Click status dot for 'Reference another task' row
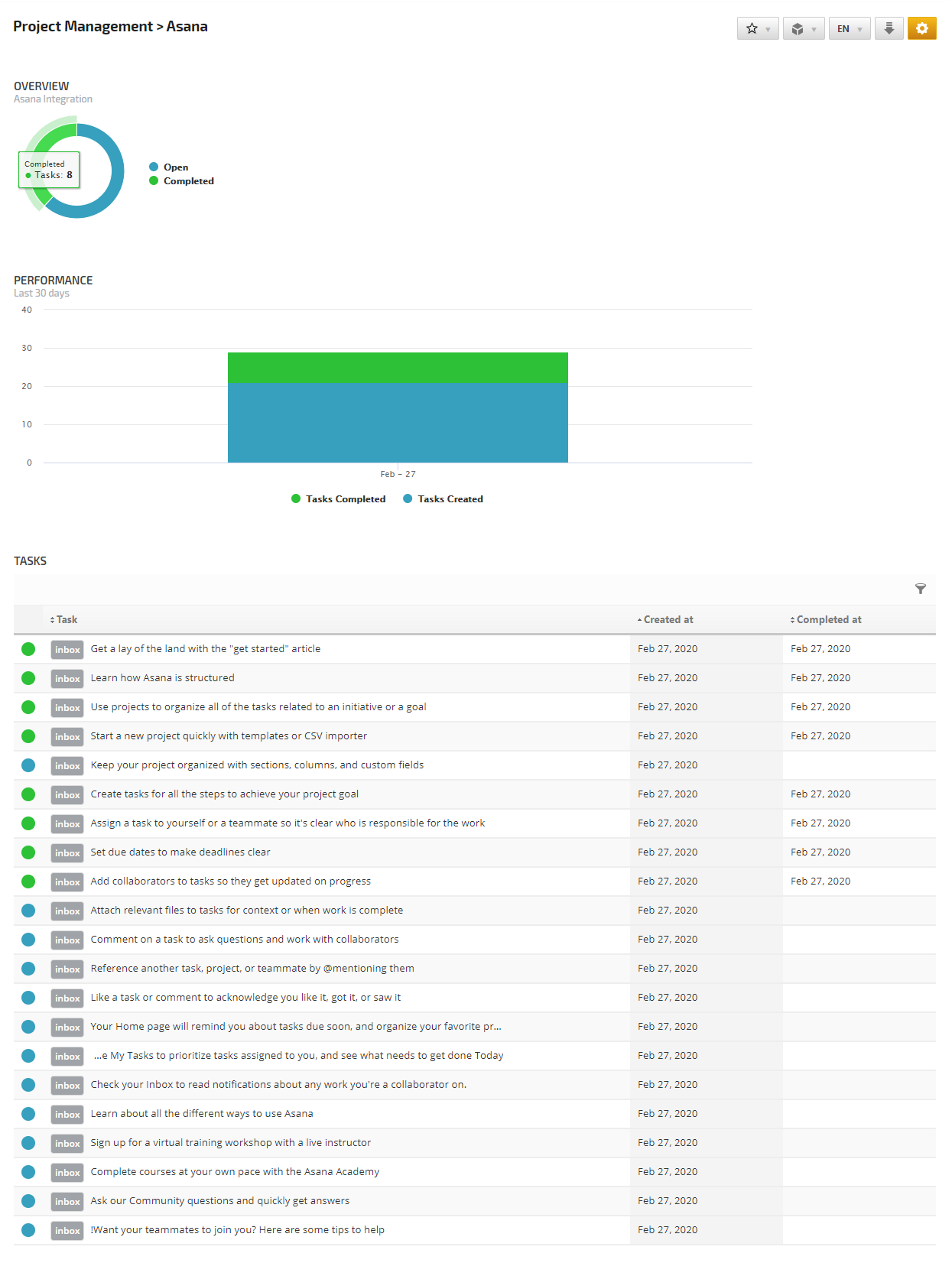 pyautogui.click(x=28, y=969)
